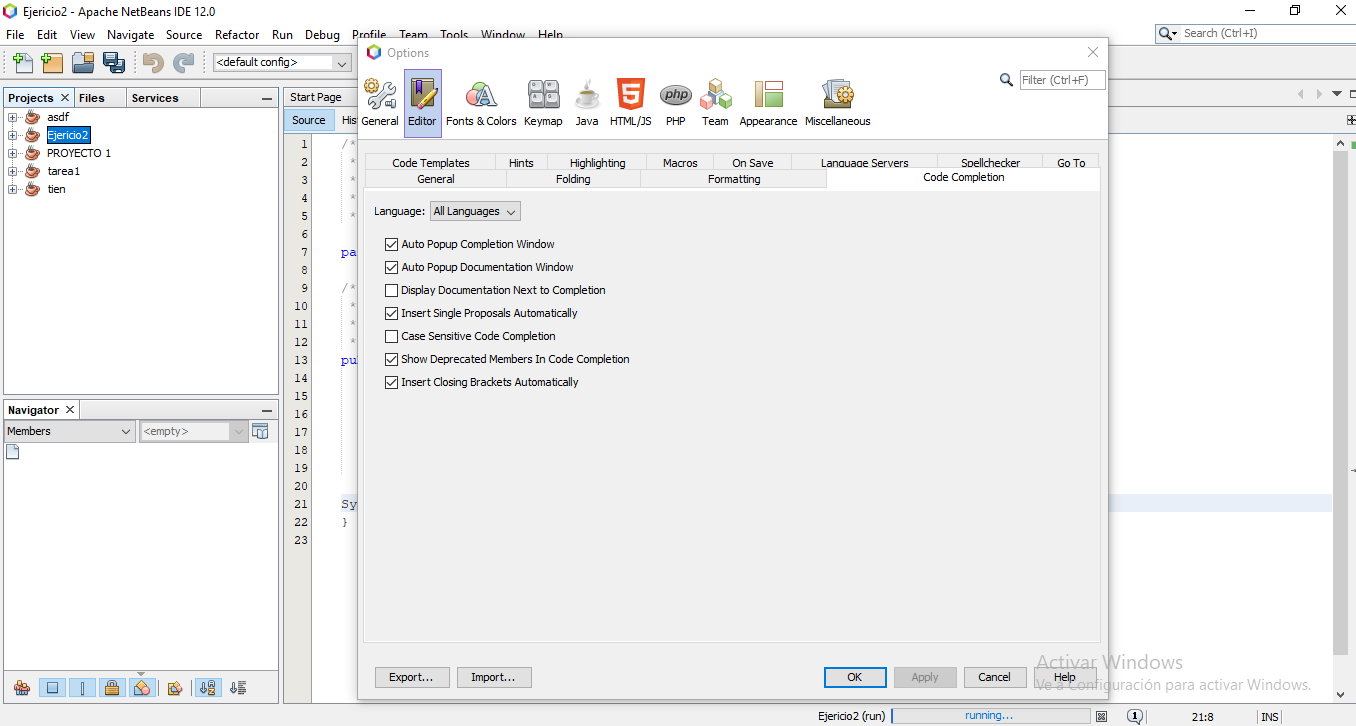Open the Miscellaneous options category
This screenshot has width=1356, height=726.
pos(838,103)
